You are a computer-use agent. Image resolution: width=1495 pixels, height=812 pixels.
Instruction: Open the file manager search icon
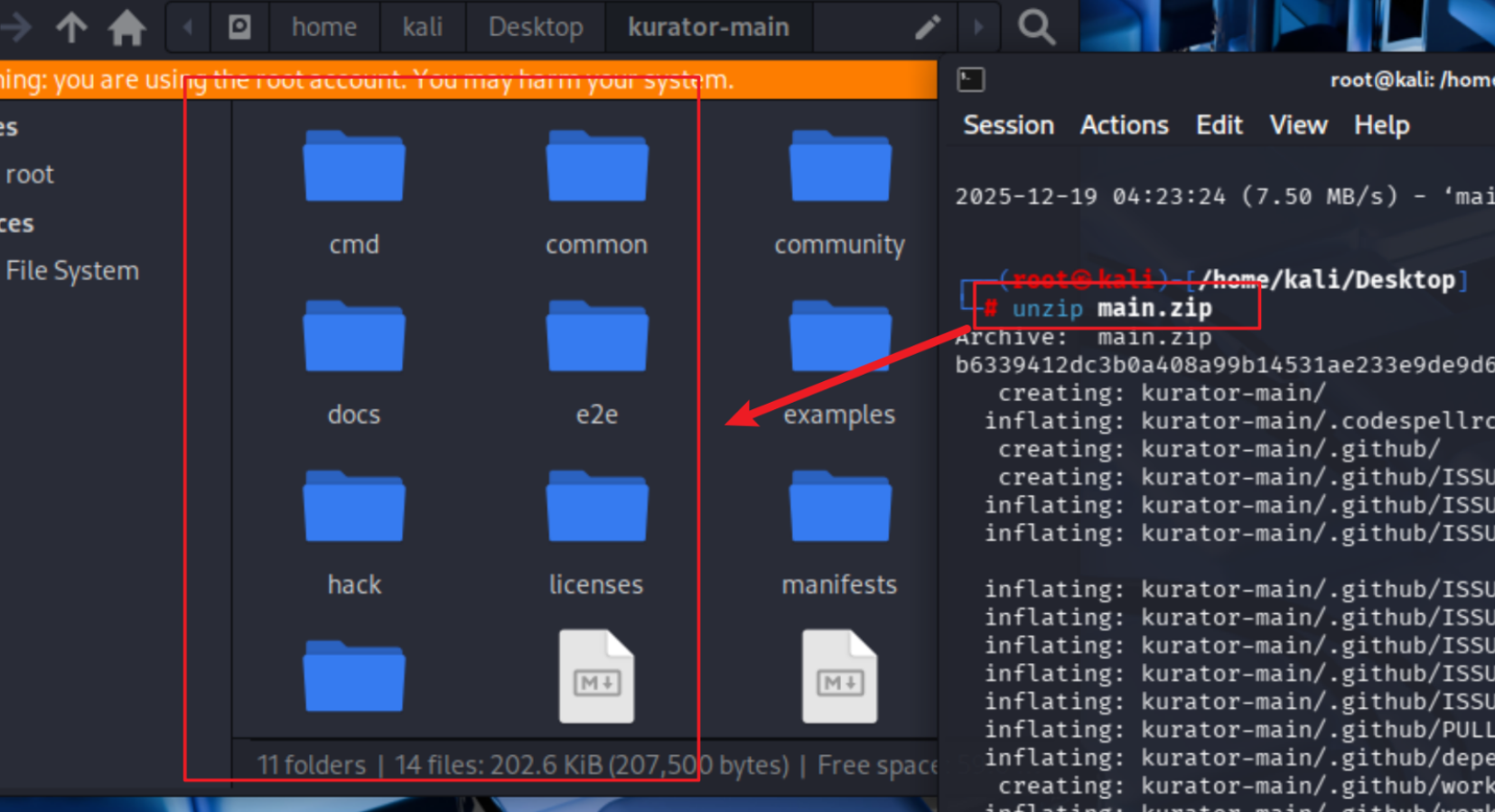[1036, 27]
